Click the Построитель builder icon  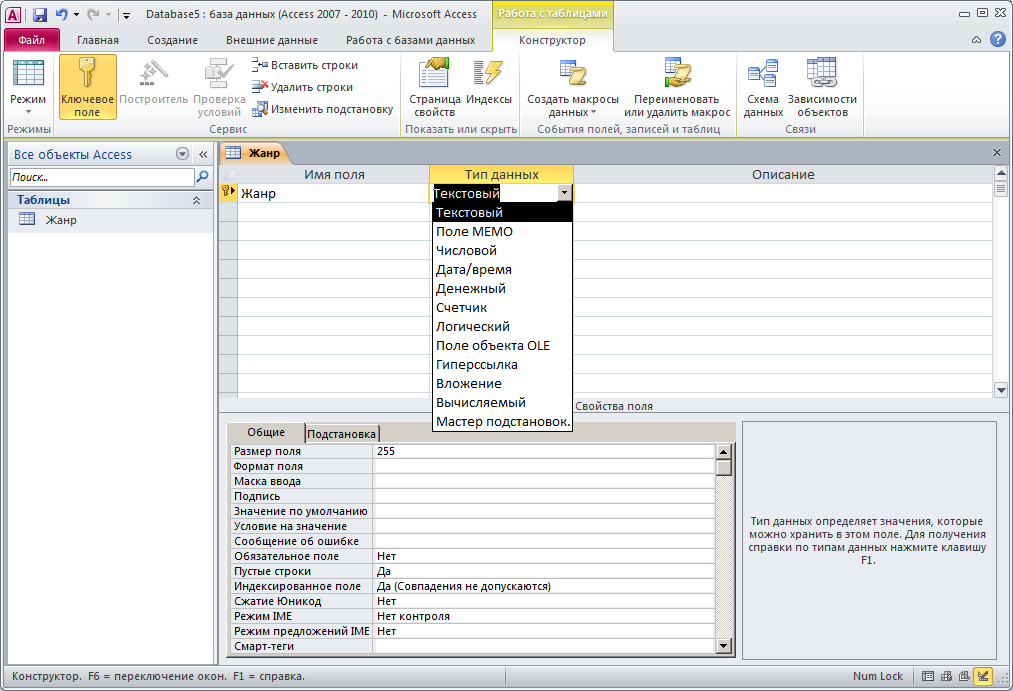click(154, 73)
